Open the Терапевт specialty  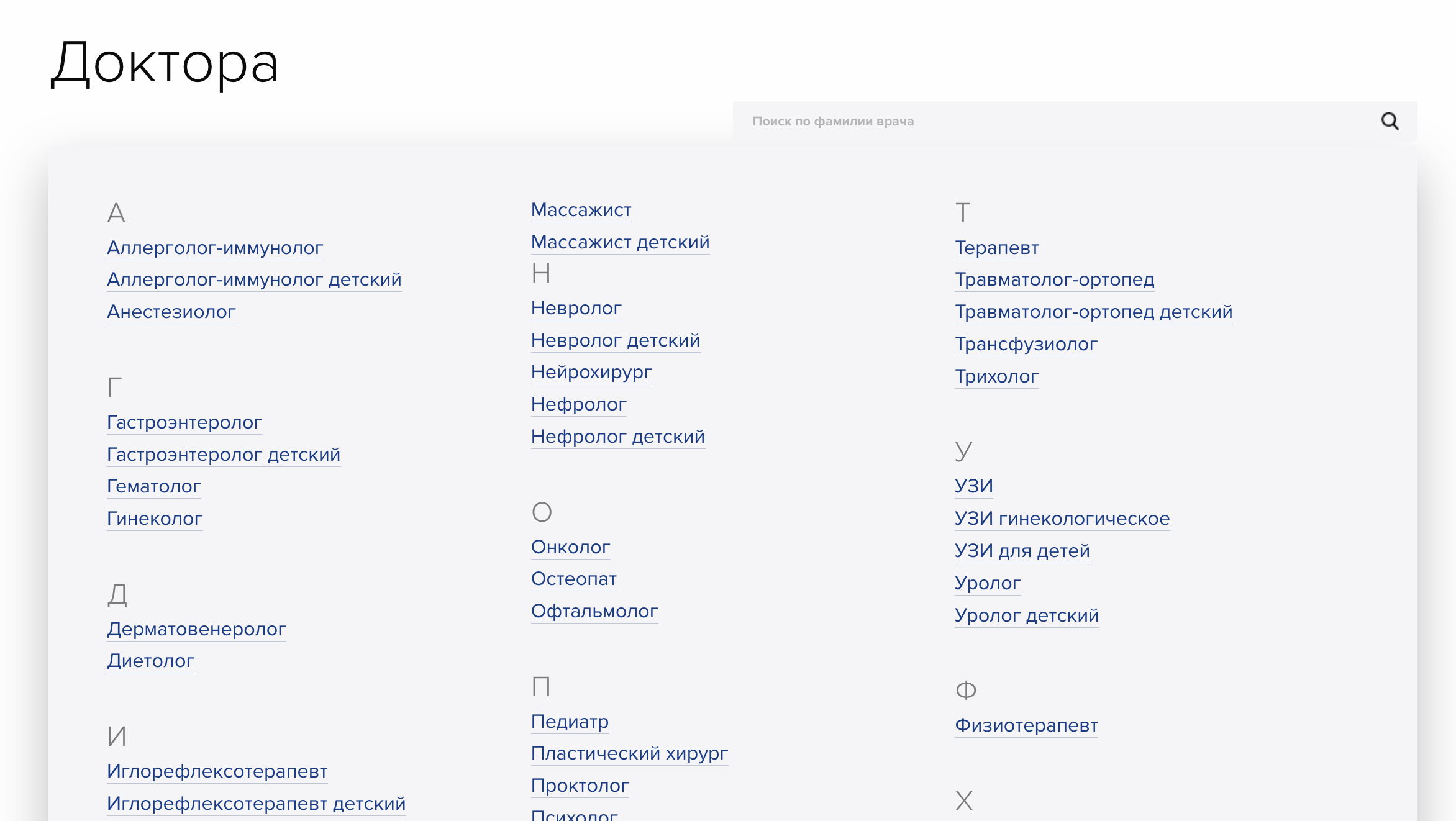pos(997,248)
